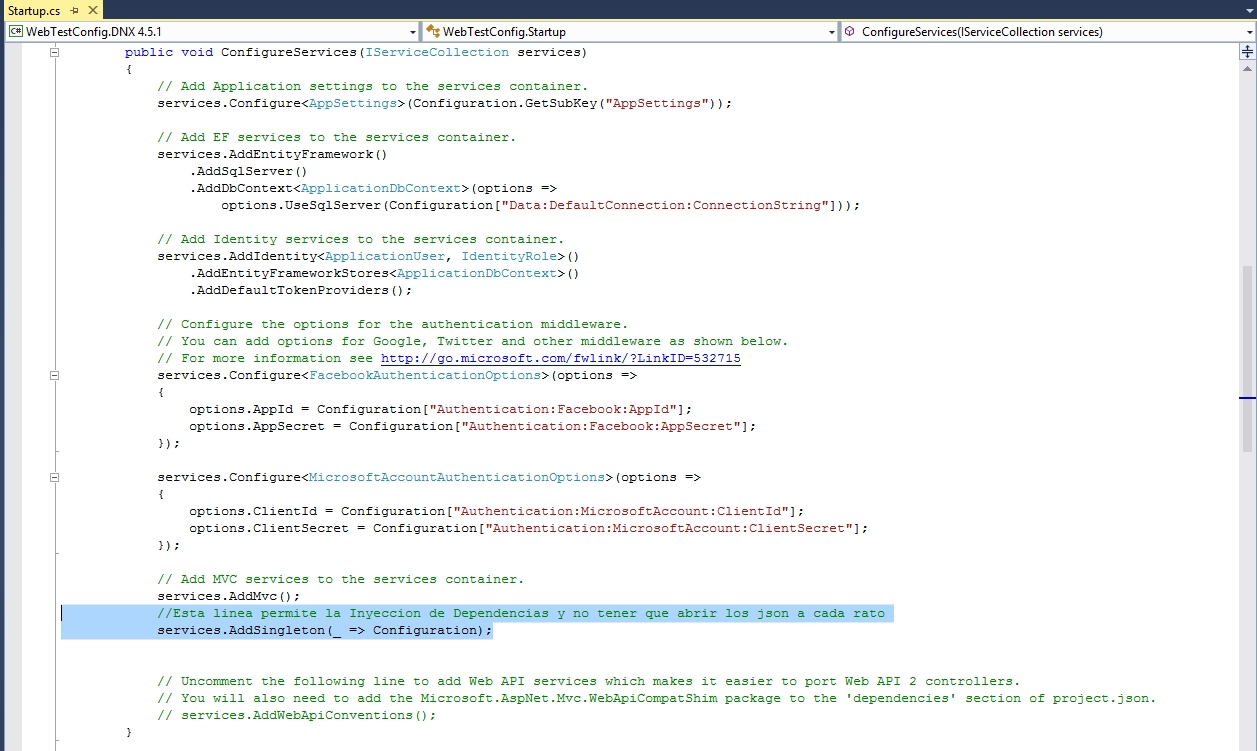Click the "Authentication:MicrosoftAccount:ClientId" string
The height and width of the screenshot is (751, 1257).
click(621, 511)
